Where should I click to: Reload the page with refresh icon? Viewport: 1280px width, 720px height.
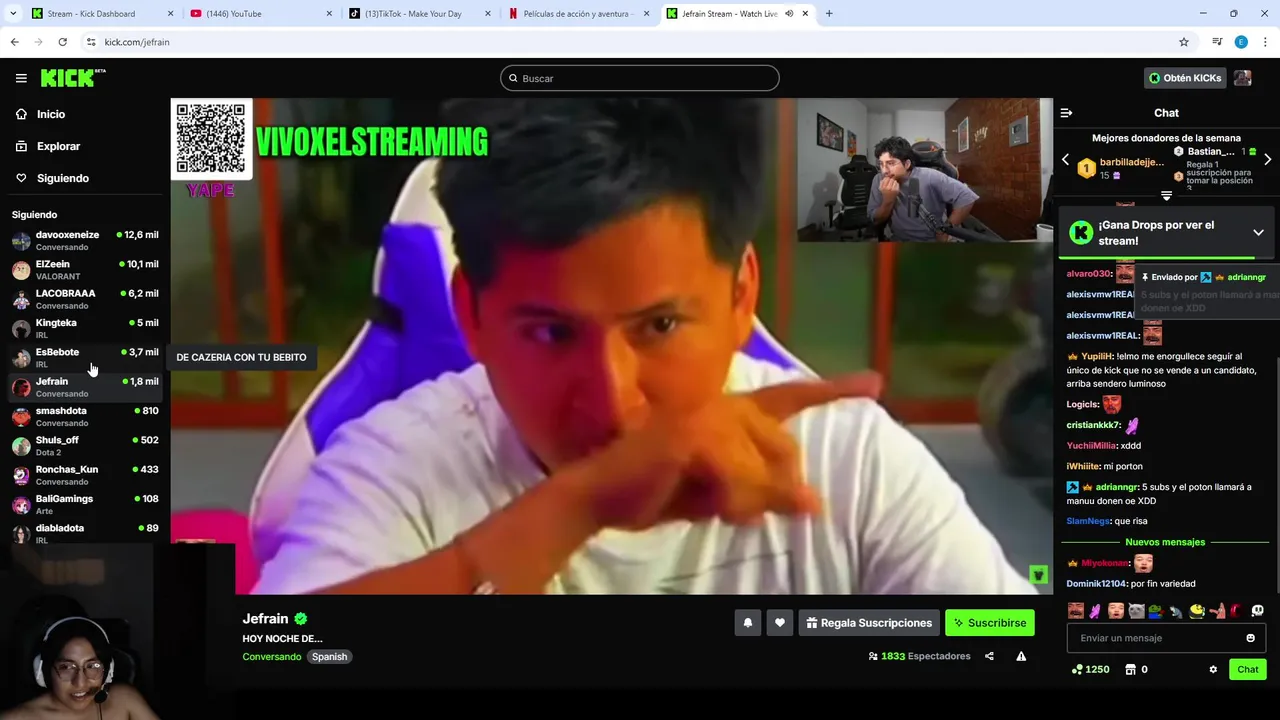click(x=62, y=42)
